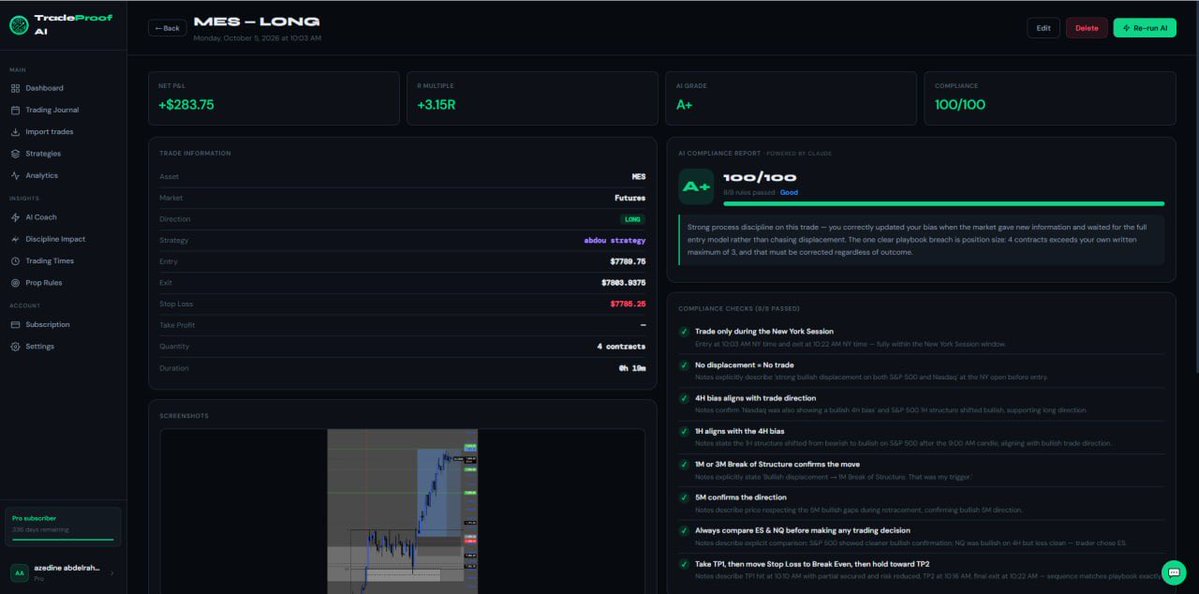The height and width of the screenshot is (594, 1199).
Task: Click check mark beside No displacement rule
Action: tap(684, 365)
